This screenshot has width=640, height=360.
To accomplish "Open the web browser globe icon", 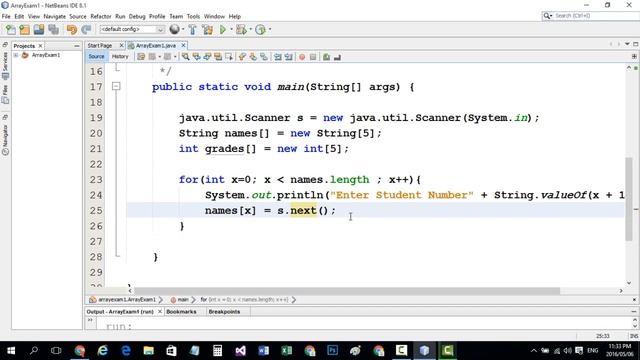I will [x=174, y=29].
